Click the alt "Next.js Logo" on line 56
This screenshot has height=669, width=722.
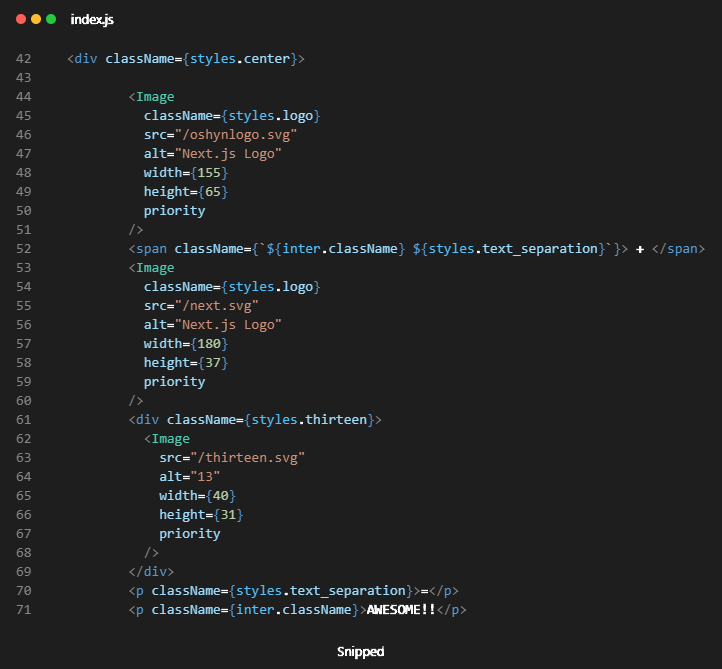[228, 325]
